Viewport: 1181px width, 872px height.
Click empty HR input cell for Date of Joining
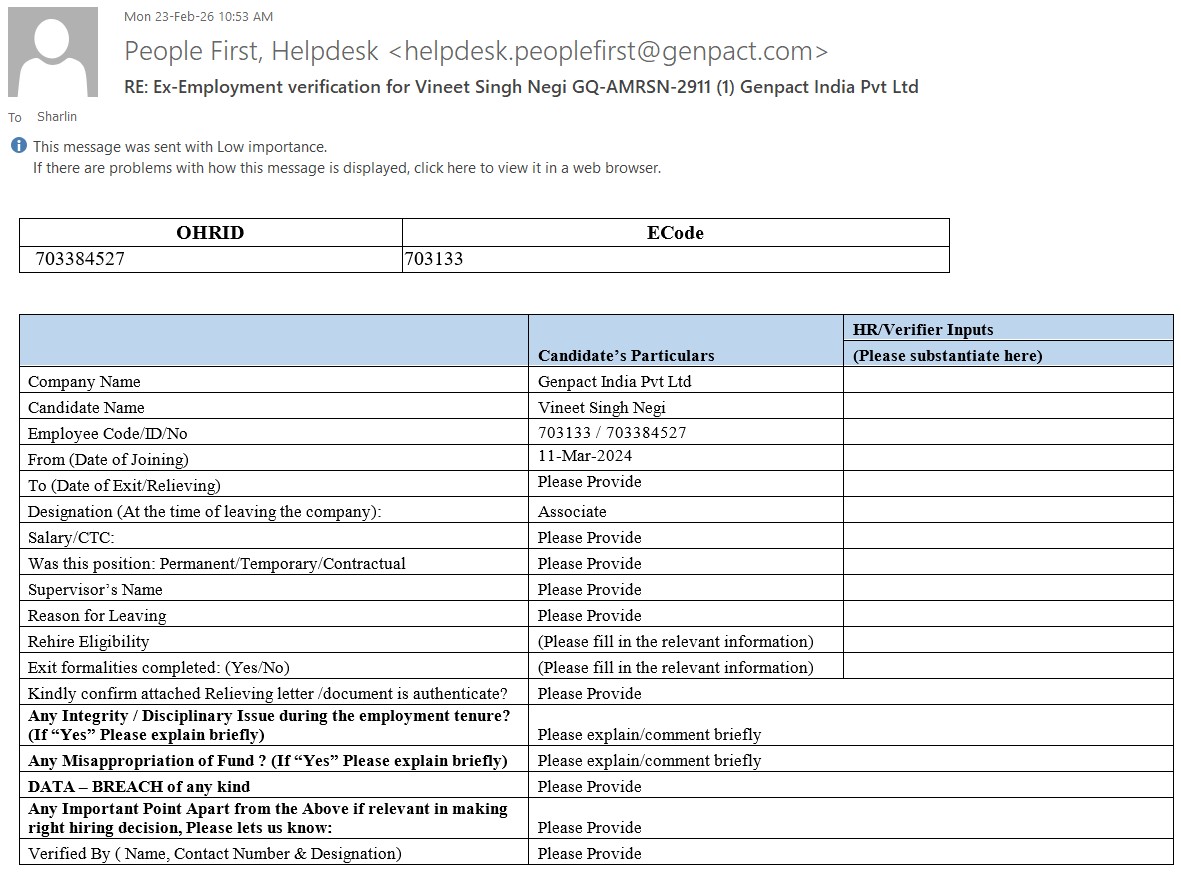(1008, 458)
